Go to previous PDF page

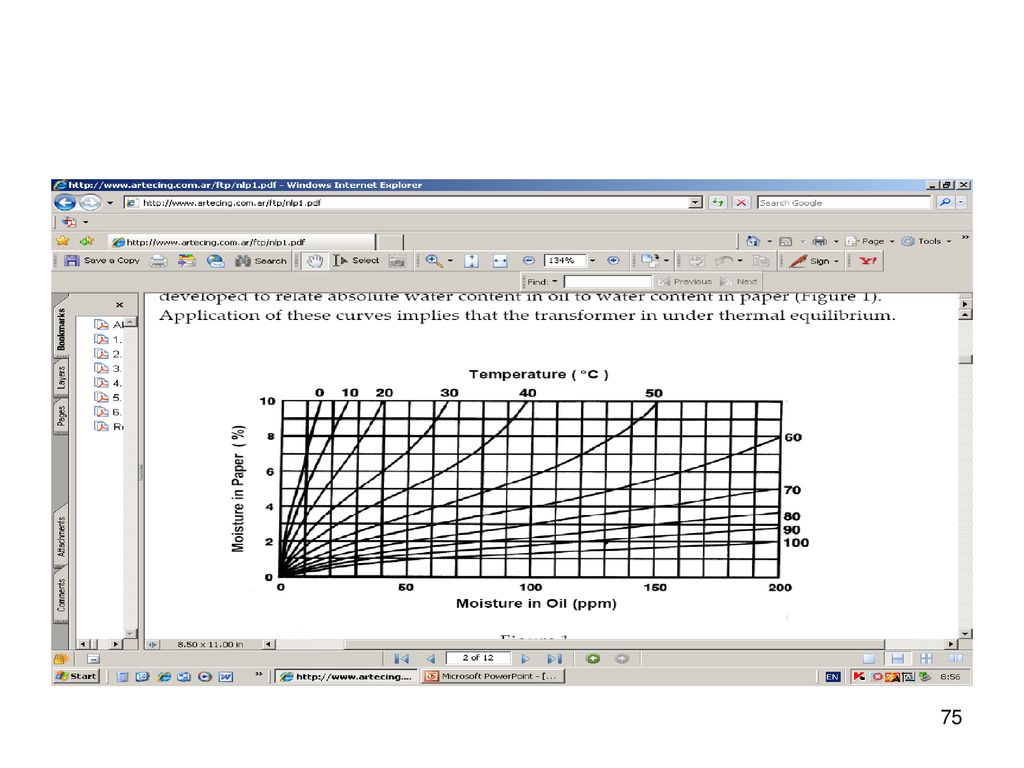[430, 659]
